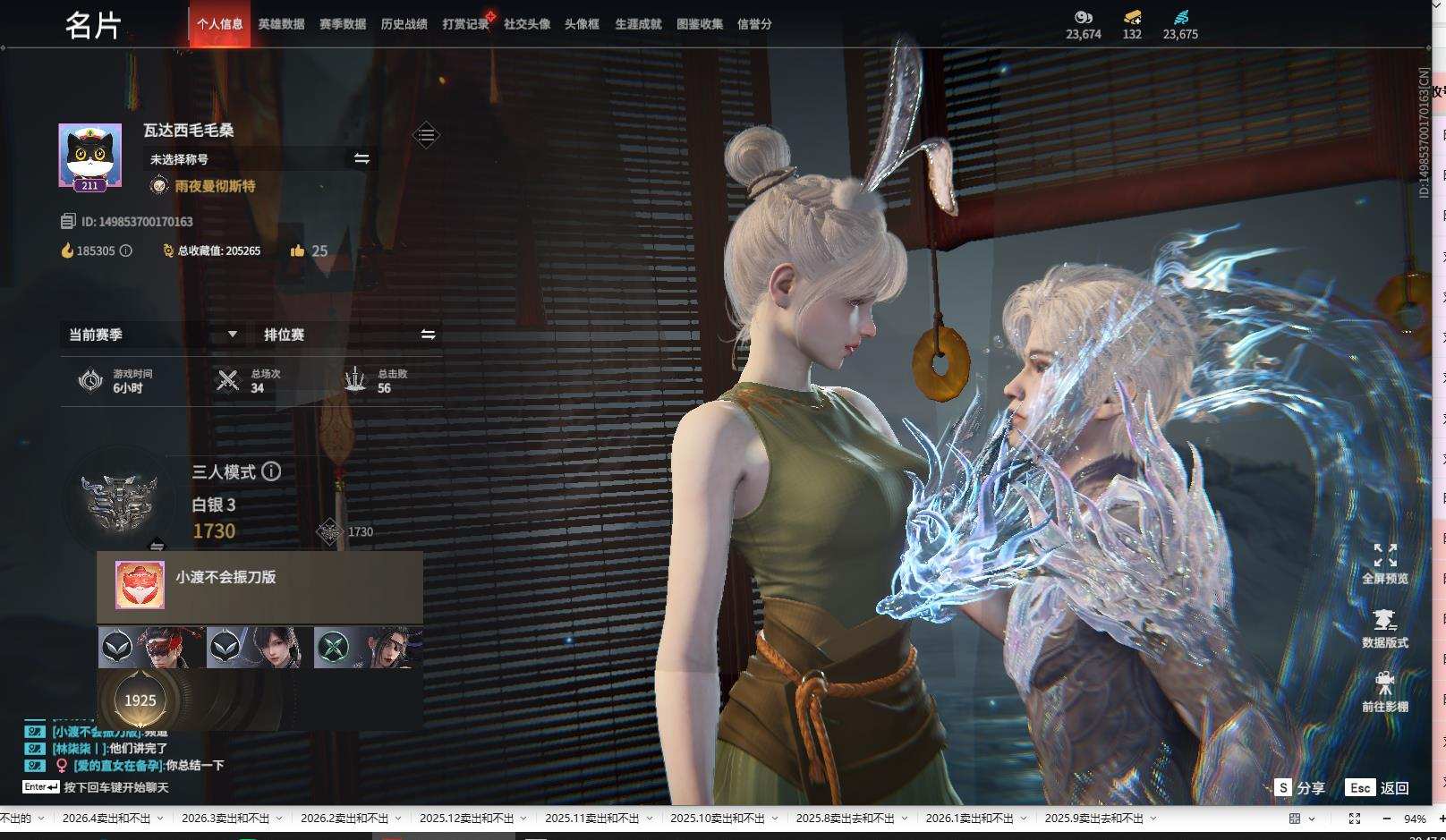Screen dimensions: 1446x840
Task: Click the player name 瓦达西毛毛桑
Action: point(189,131)
